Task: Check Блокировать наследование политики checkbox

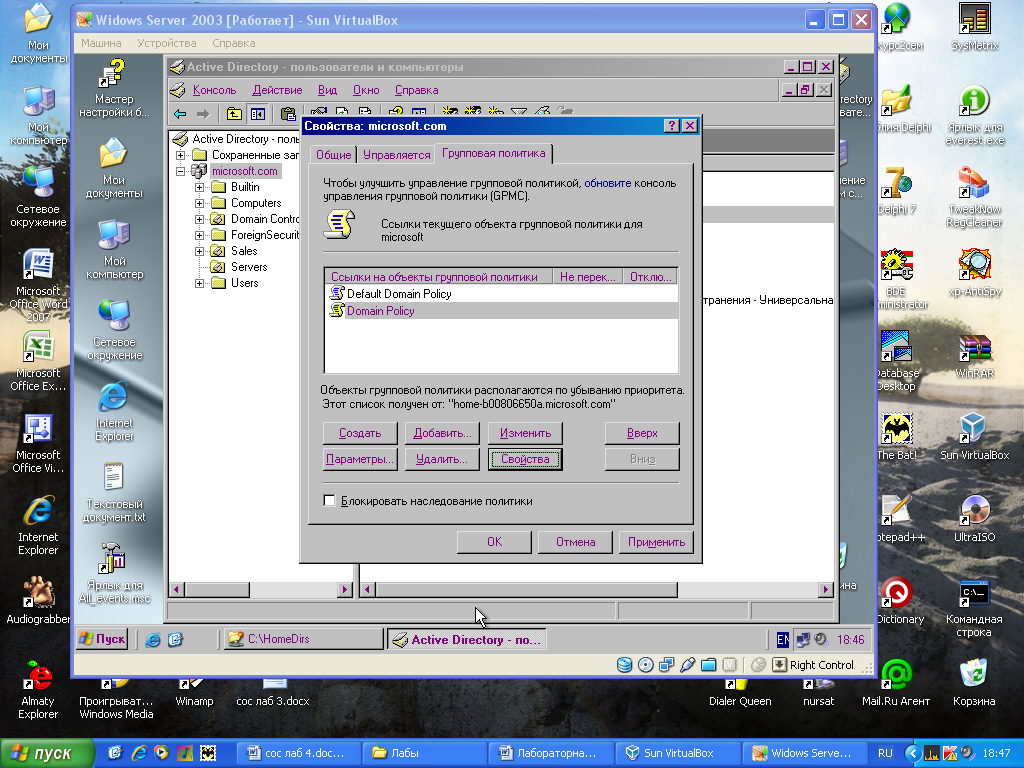Action: (x=330, y=501)
